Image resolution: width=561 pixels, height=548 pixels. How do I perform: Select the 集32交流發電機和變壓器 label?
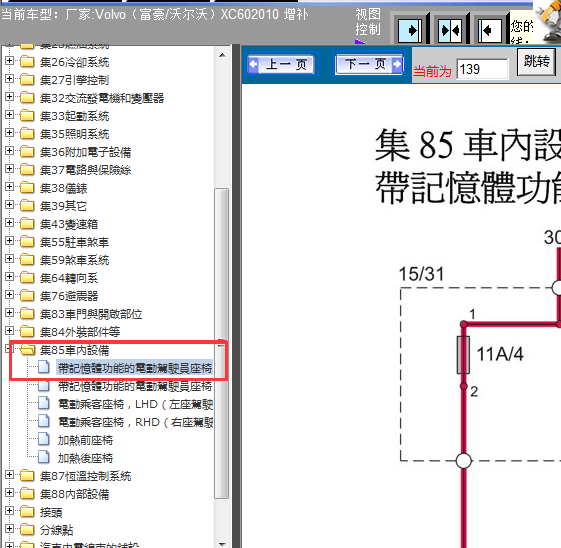coord(102,98)
